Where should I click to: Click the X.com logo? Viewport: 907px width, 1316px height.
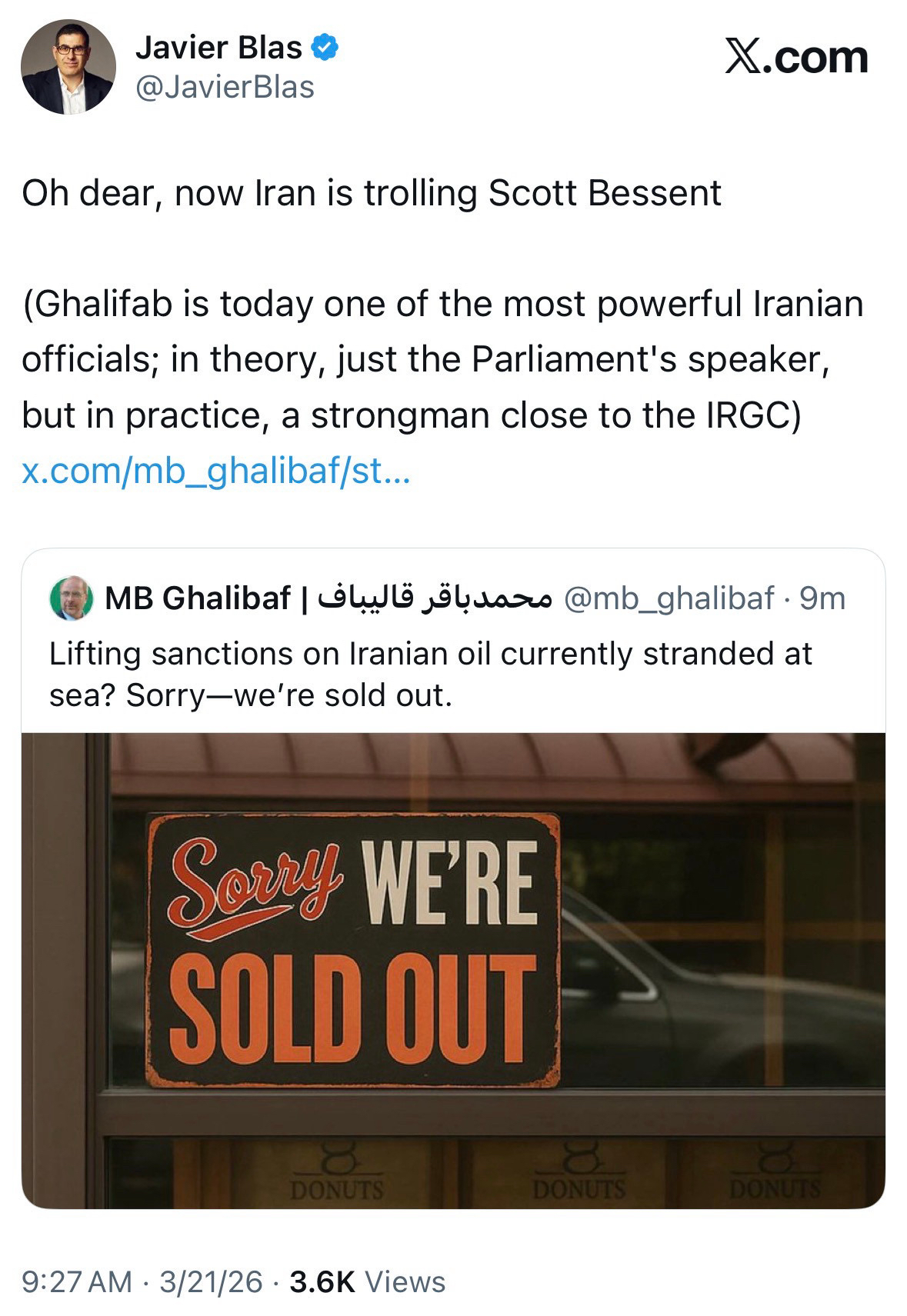click(795, 58)
